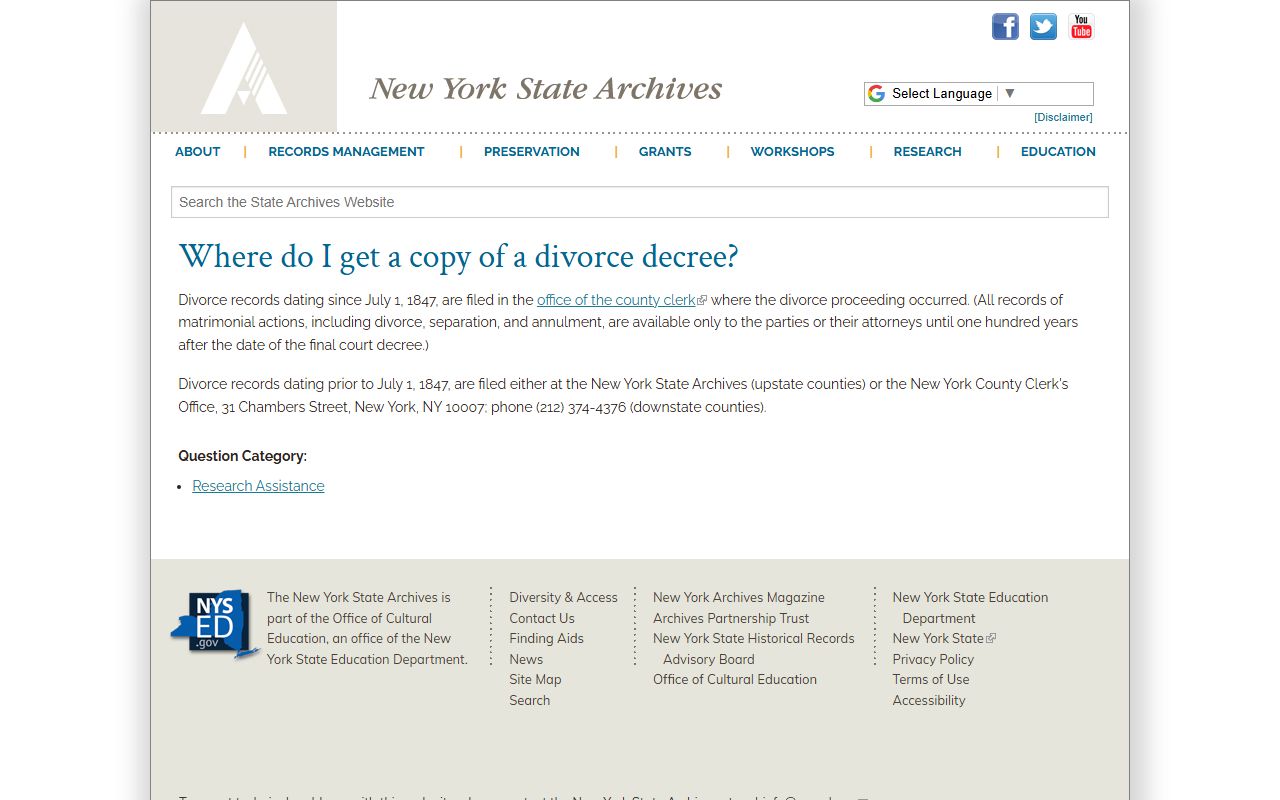The image size is (1280, 800).
Task: Click the NYSED.gov logo in footer
Action: [215, 625]
